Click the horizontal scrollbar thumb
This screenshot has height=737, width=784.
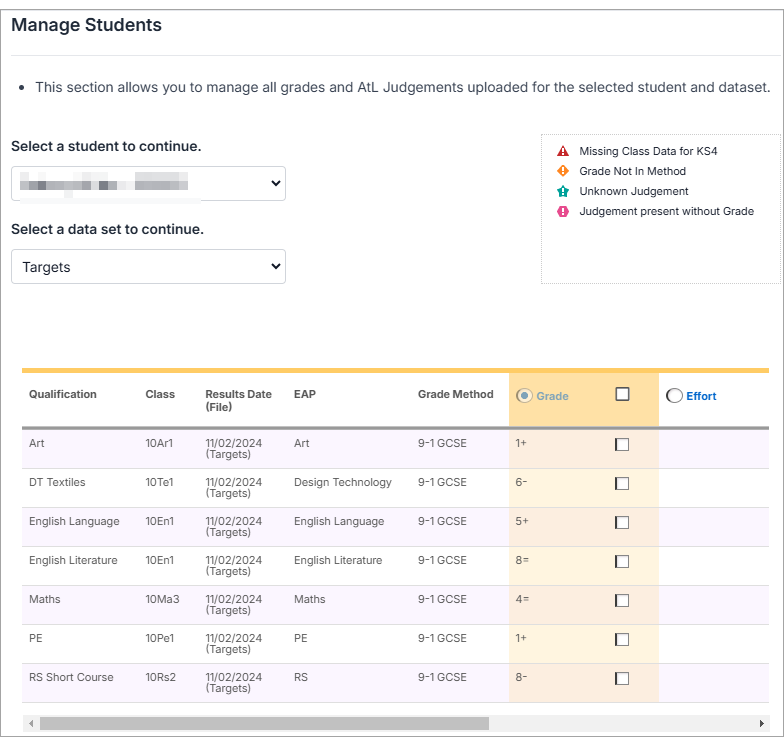tap(264, 723)
